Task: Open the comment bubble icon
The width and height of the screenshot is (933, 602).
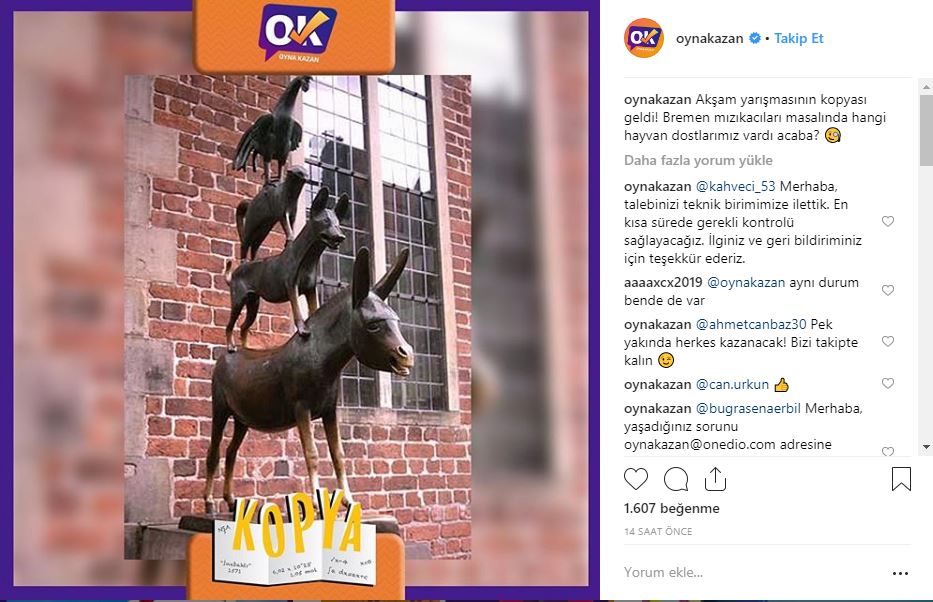Action: pos(676,479)
